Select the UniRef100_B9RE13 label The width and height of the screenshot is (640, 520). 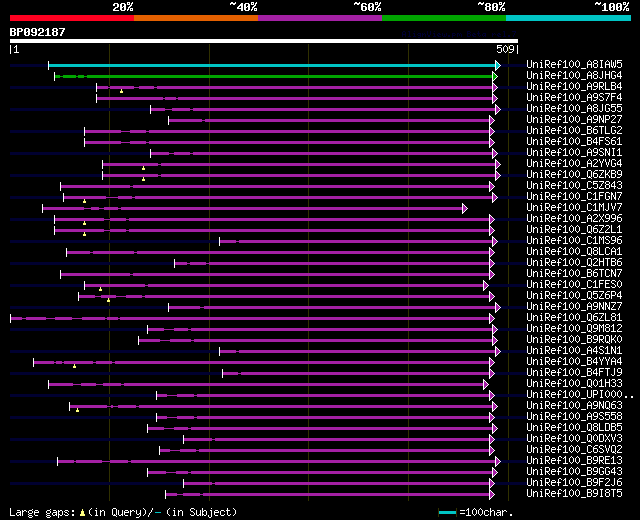[x=574, y=461]
